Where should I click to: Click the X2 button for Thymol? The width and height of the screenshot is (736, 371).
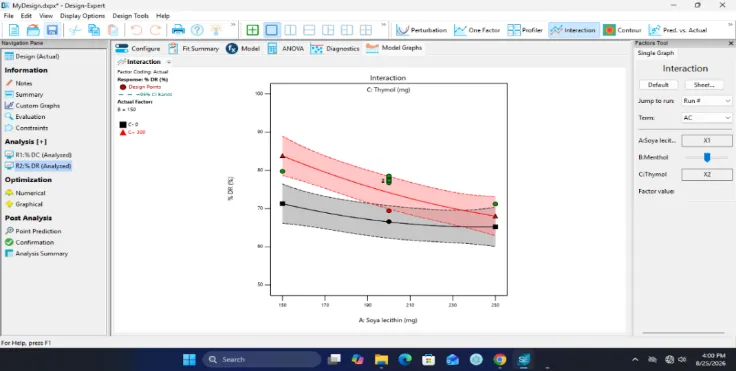[x=707, y=174]
